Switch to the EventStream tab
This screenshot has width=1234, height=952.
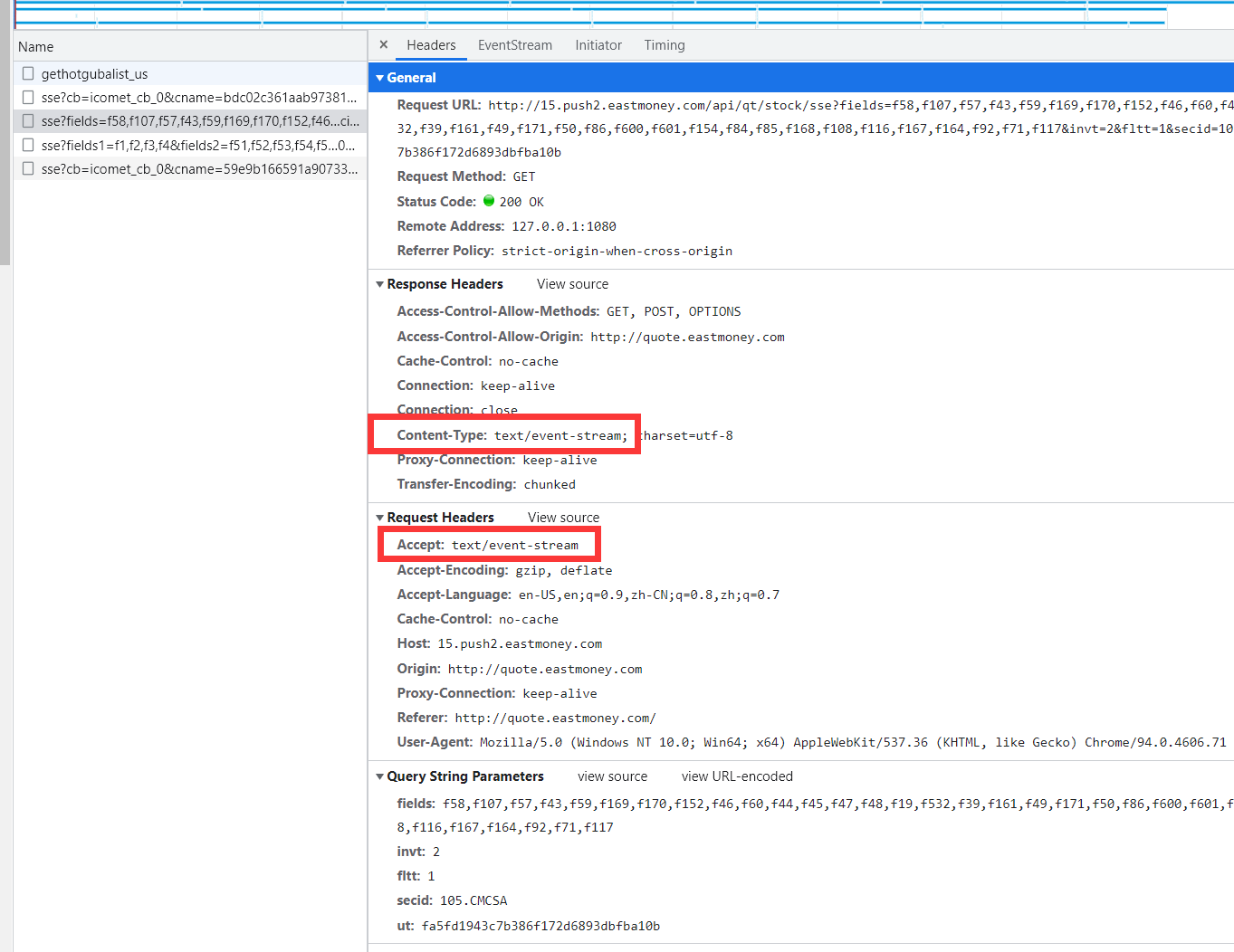514,44
